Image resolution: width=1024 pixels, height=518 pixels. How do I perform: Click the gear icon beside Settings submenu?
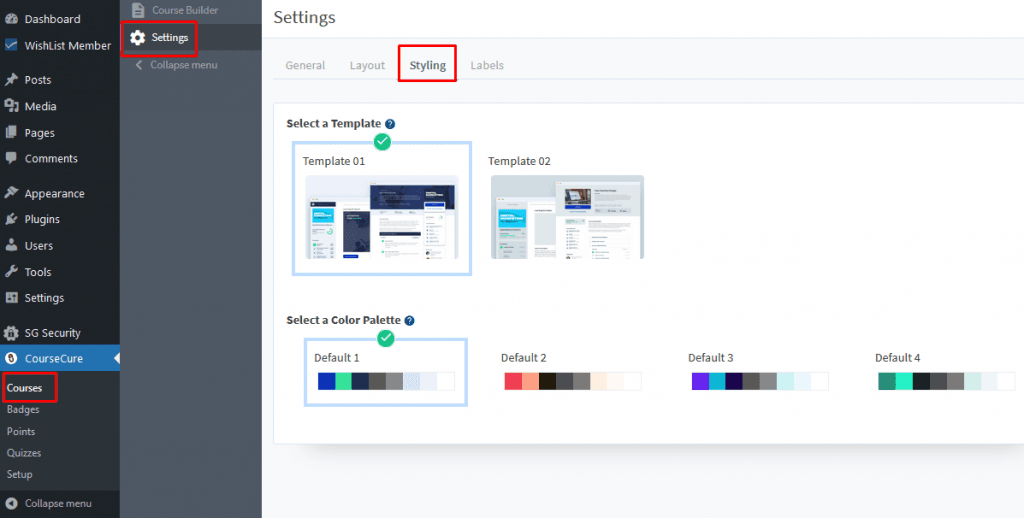137,38
